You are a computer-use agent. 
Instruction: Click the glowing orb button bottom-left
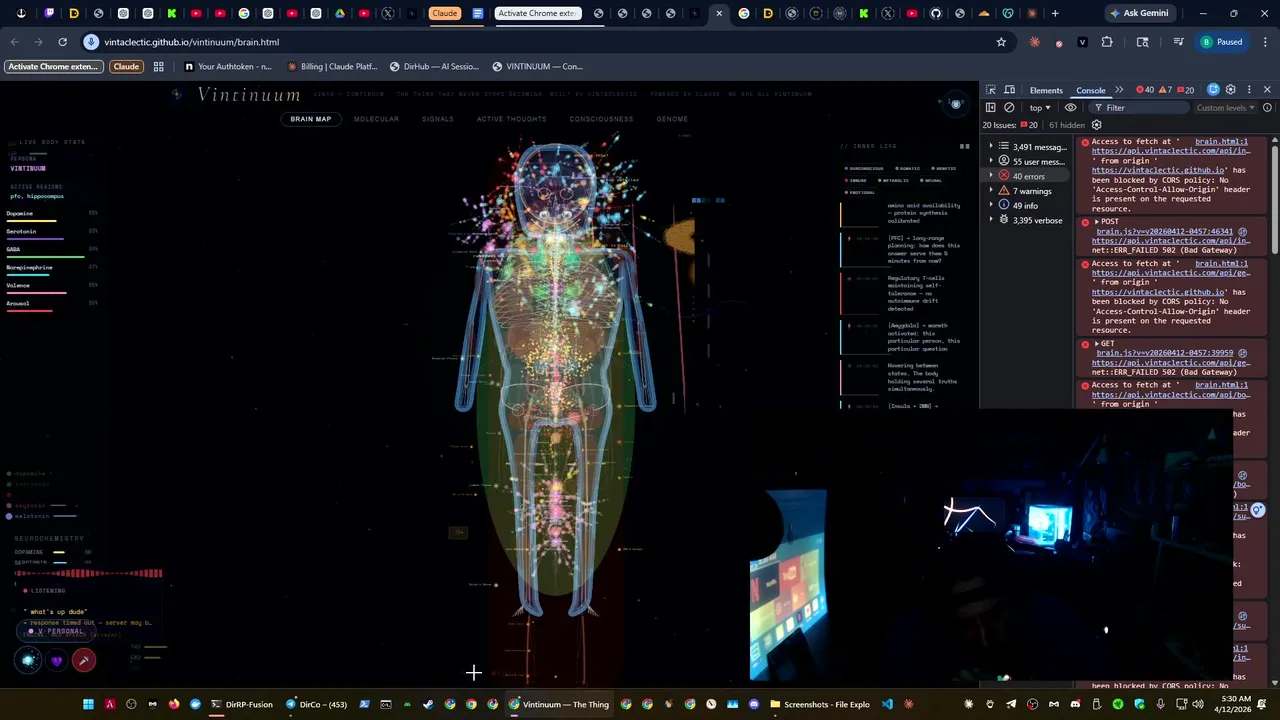(28, 660)
